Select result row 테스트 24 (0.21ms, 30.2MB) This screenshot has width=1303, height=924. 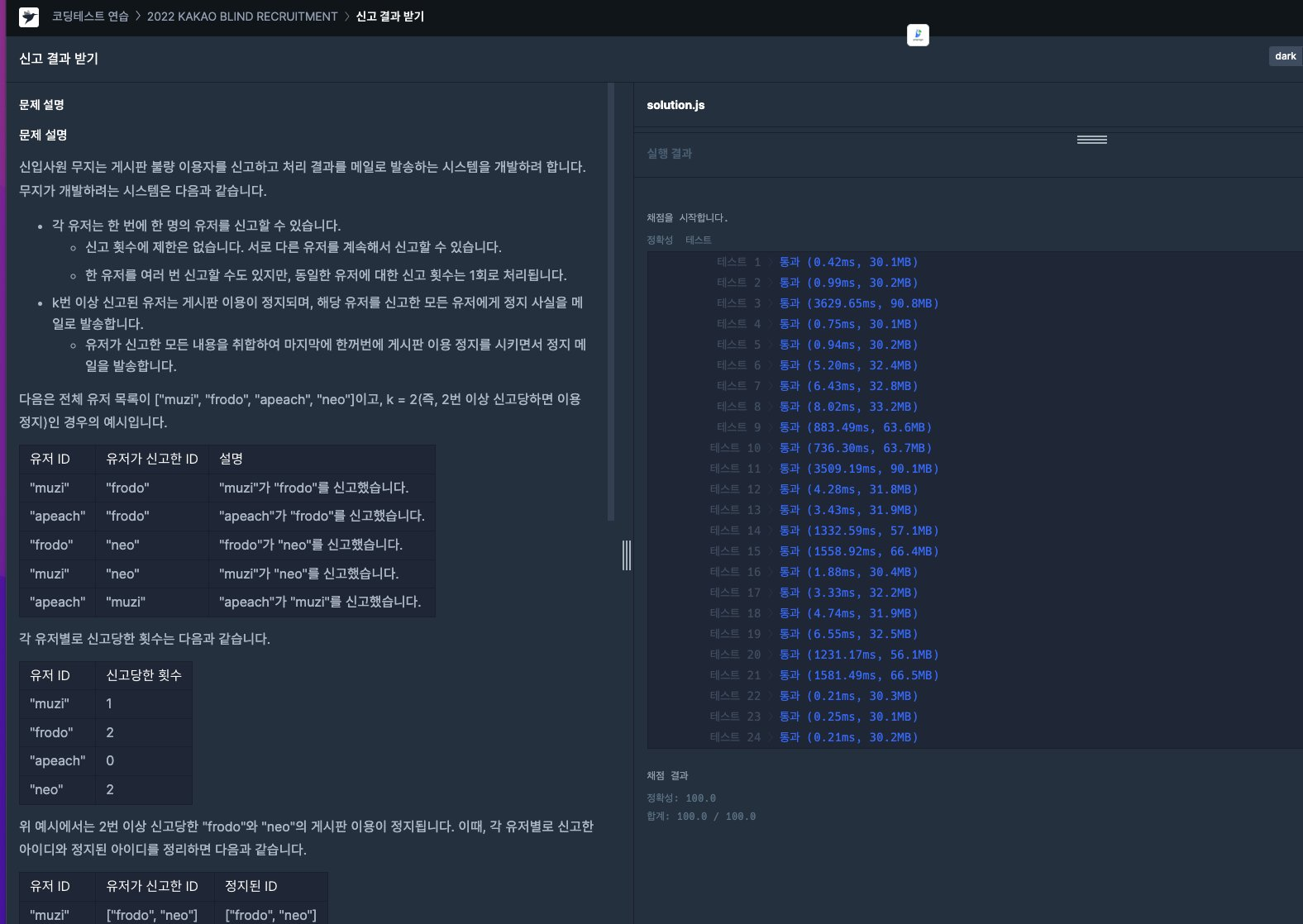(814, 737)
